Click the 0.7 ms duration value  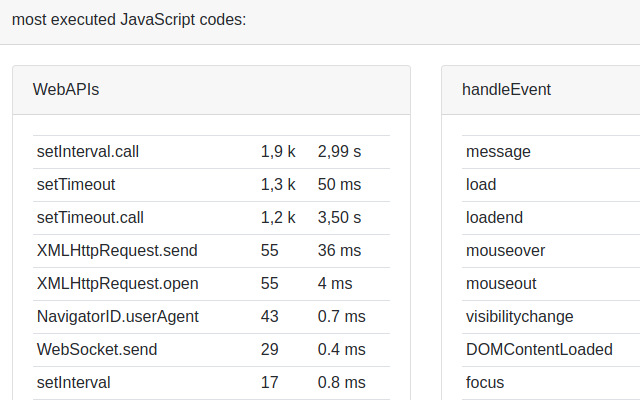[x=342, y=317]
